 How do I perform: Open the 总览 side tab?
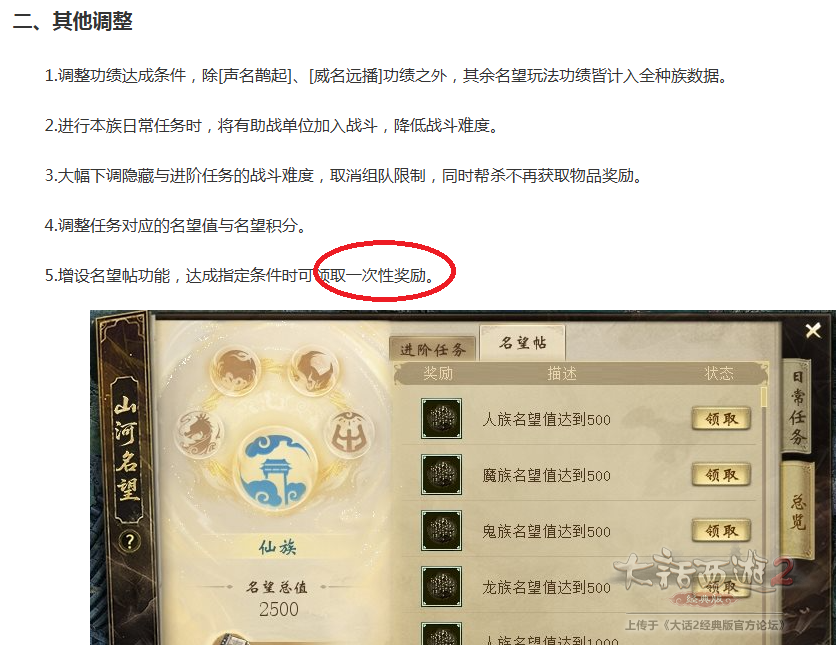point(798,511)
